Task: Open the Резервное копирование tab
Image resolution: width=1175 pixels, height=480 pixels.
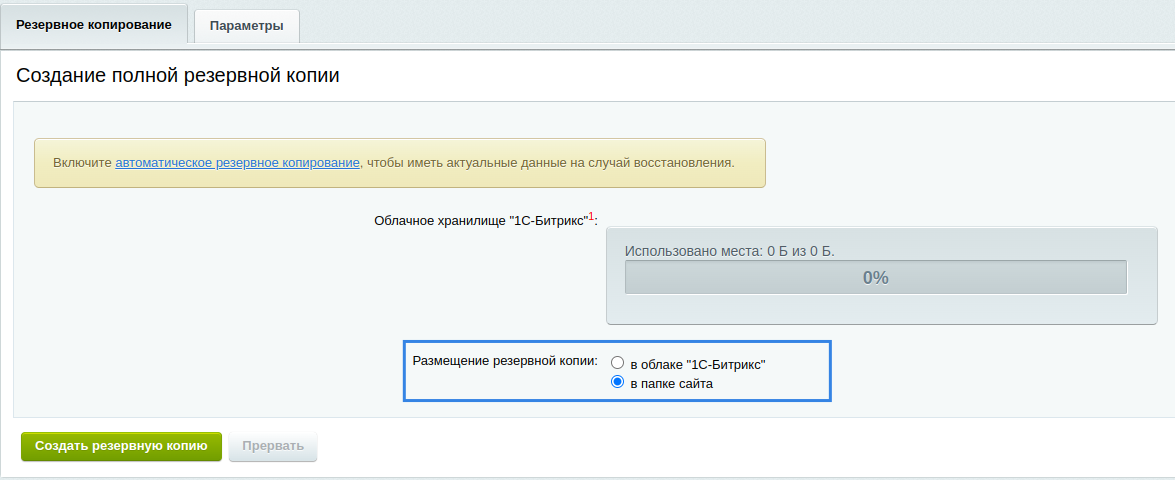Action: 94,24
